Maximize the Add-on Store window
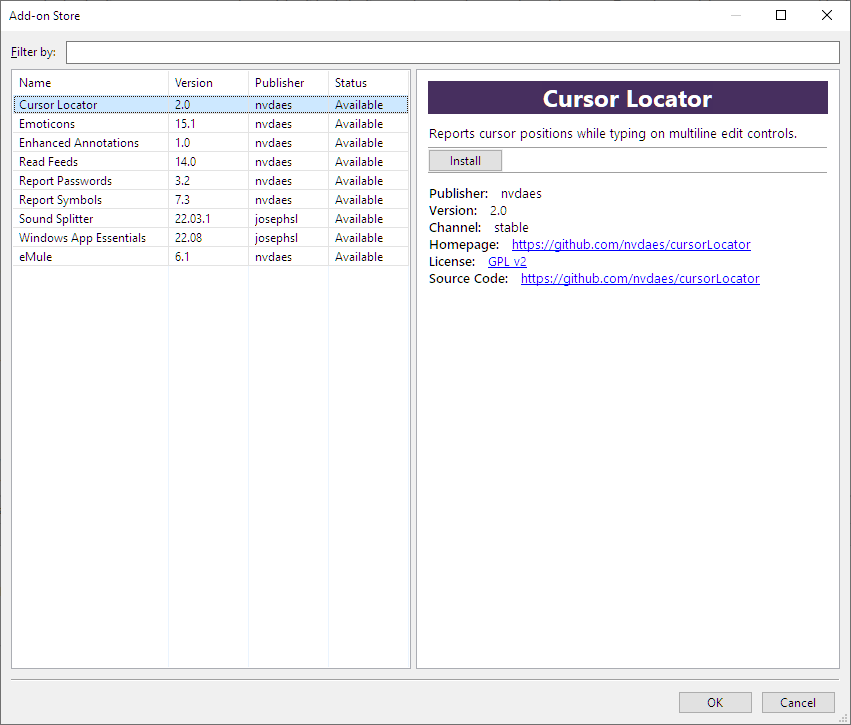Viewport: 851px width, 725px height. coord(781,15)
